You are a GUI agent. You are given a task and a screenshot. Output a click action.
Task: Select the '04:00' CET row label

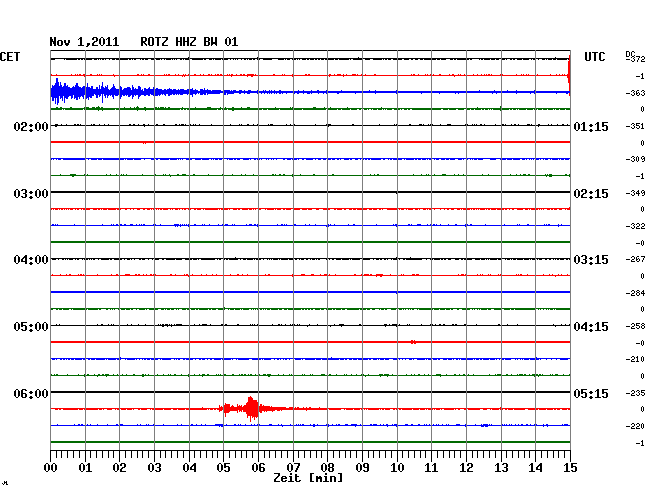click(31, 260)
